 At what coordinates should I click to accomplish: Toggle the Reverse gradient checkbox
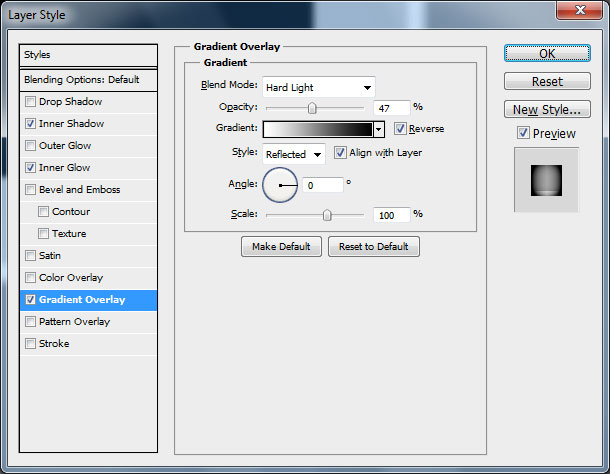click(400, 129)
